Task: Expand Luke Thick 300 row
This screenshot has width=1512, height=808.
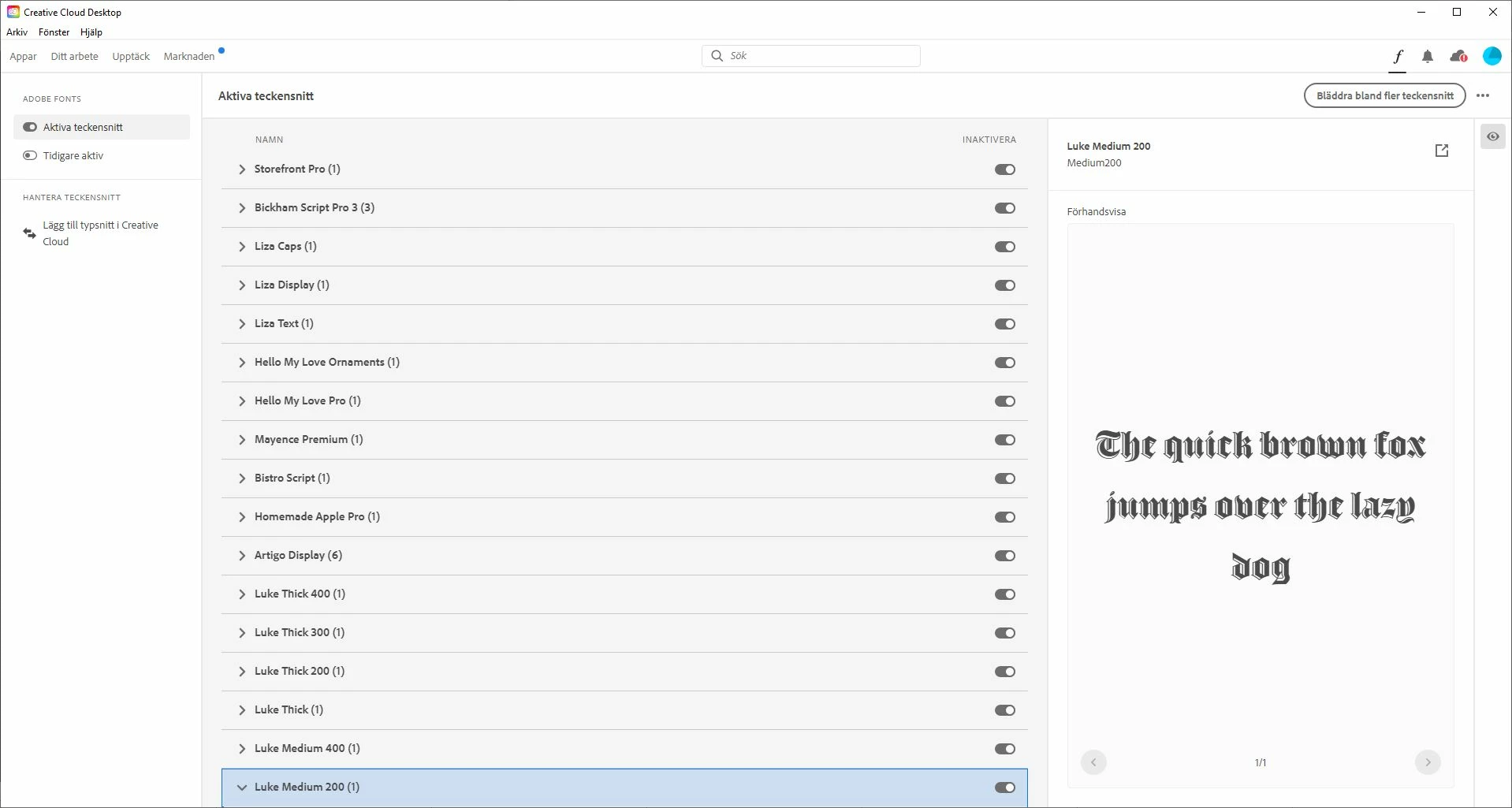Action: click(x=242, y=633)
